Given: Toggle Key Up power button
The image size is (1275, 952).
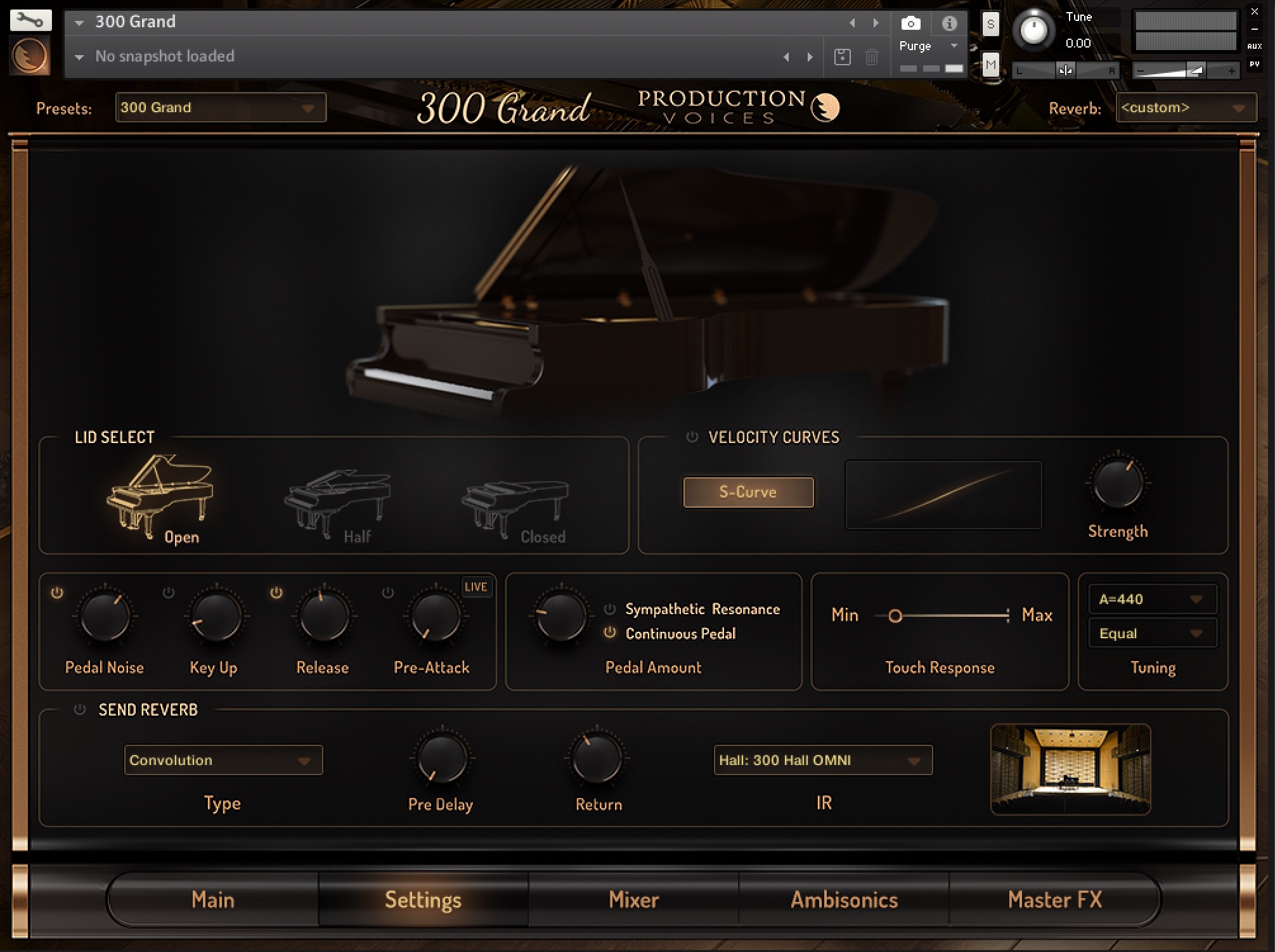Looking at the screenshot, I should [x=168, y=593].
